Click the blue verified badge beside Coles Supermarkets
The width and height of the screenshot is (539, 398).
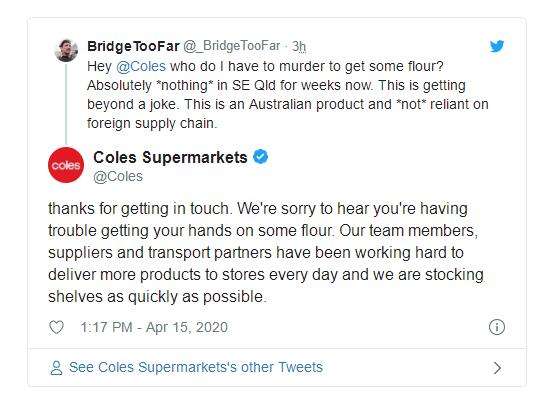click(261, 157)
